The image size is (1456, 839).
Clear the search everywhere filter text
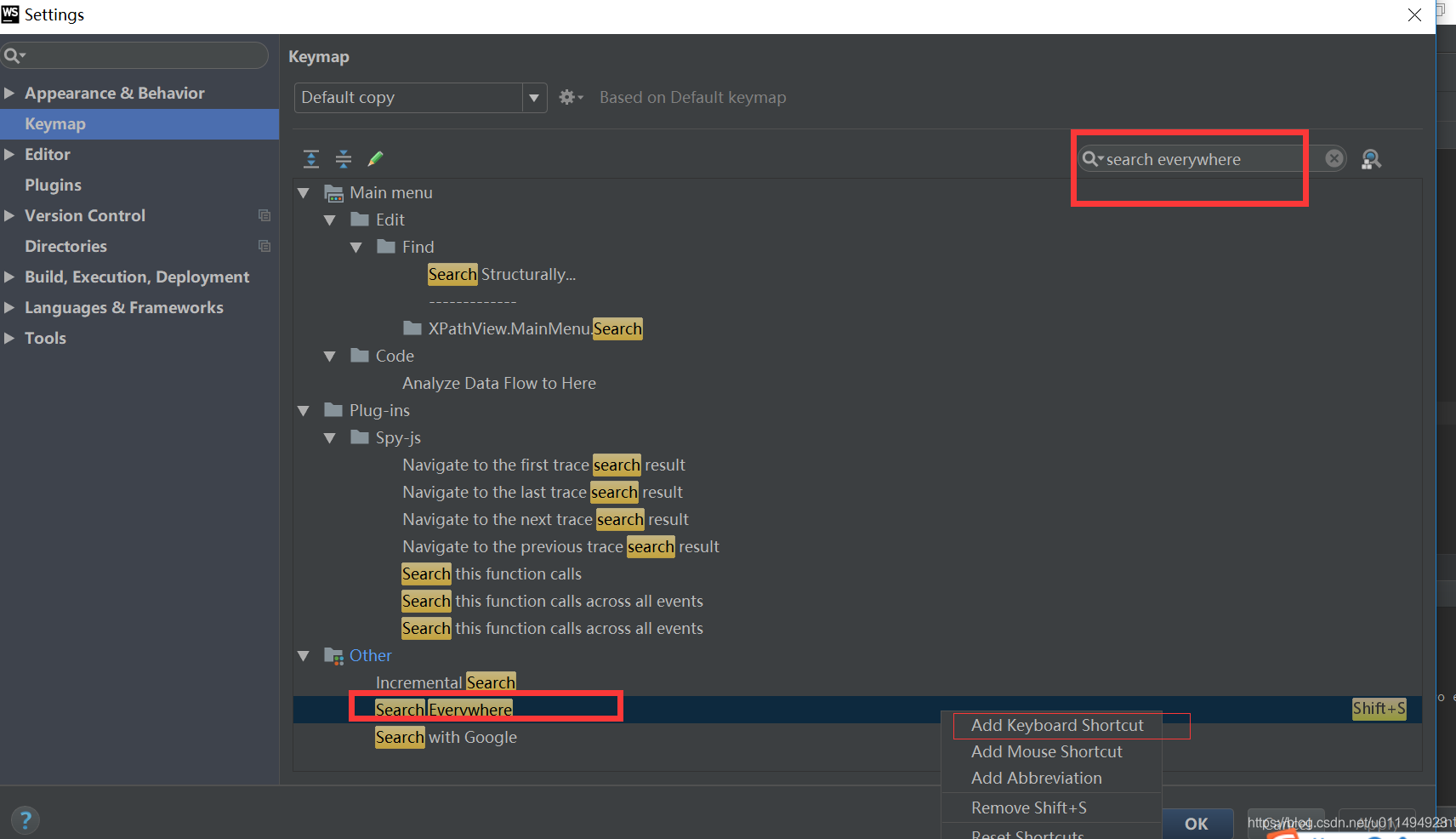pos(1334,158)
